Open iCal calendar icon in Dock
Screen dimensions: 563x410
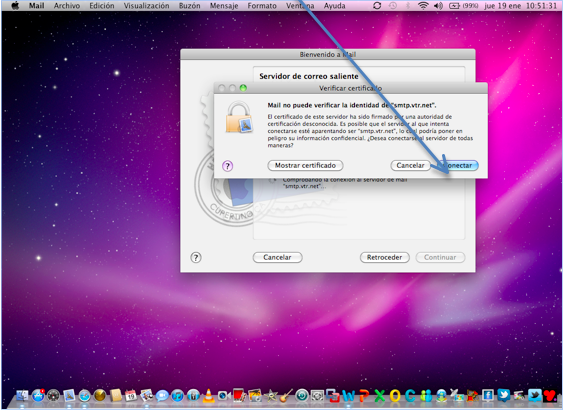131,396
